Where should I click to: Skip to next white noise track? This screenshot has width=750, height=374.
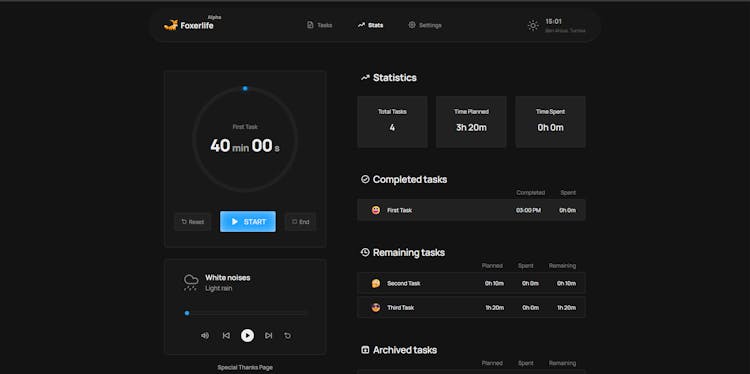point(268,336)
